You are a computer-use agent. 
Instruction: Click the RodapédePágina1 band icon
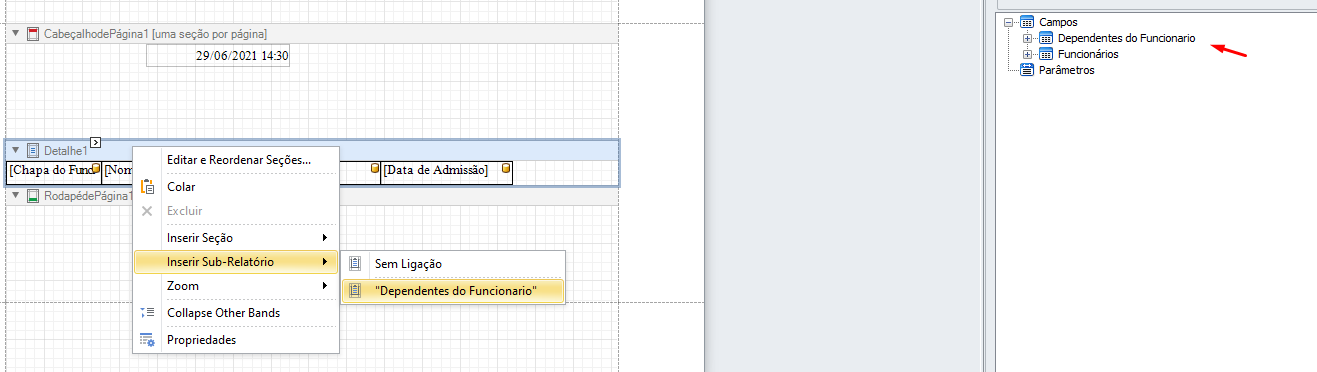(33, 196)
